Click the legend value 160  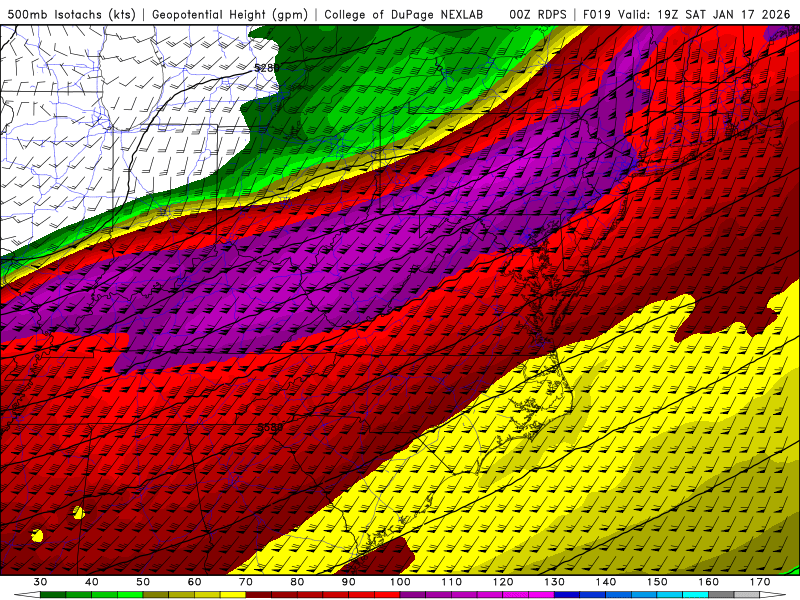coord(709,582)
